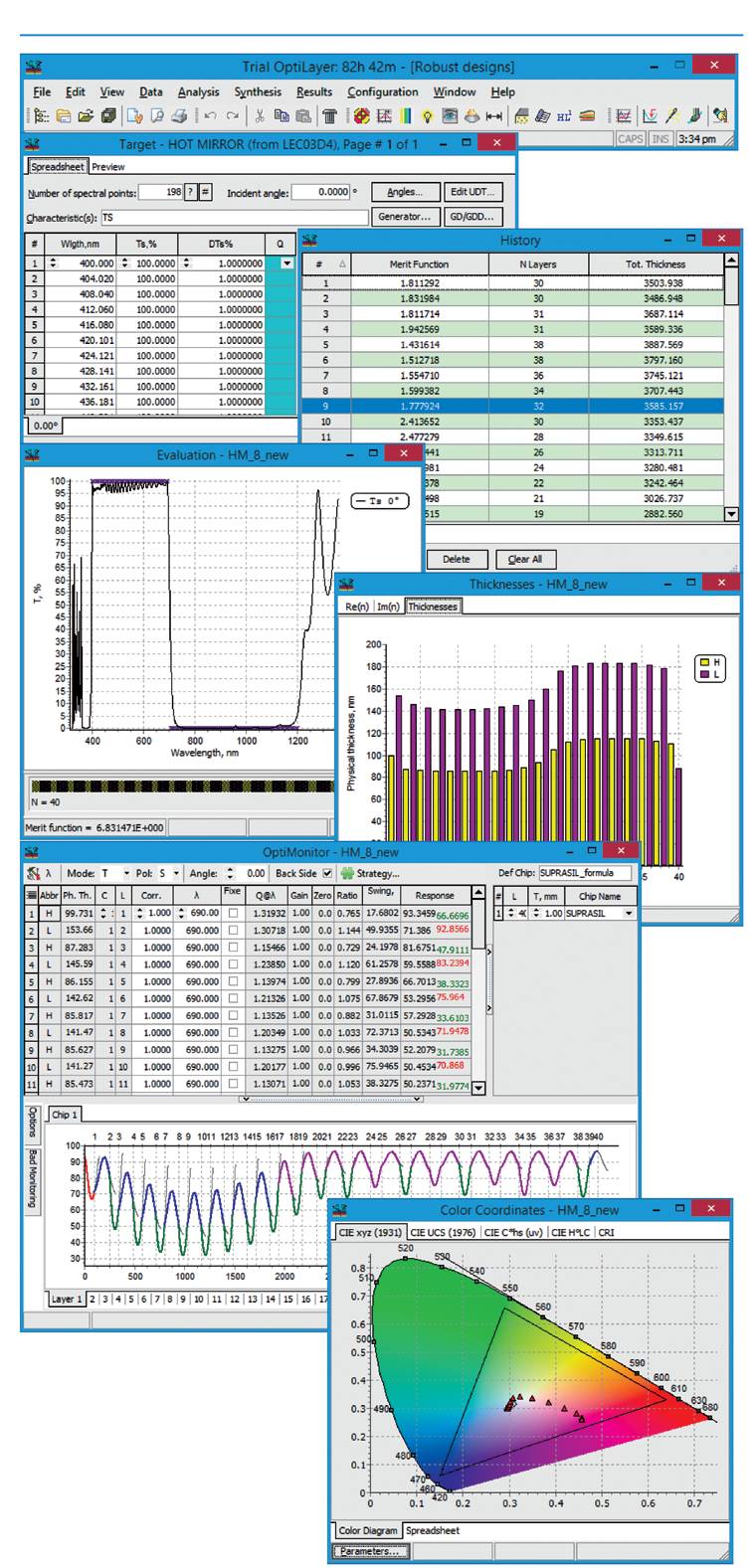This screenshot has width=756, height=1568.
Task: Open the Pol dropdown in OptiMonitor
Action: pos(176,873)
